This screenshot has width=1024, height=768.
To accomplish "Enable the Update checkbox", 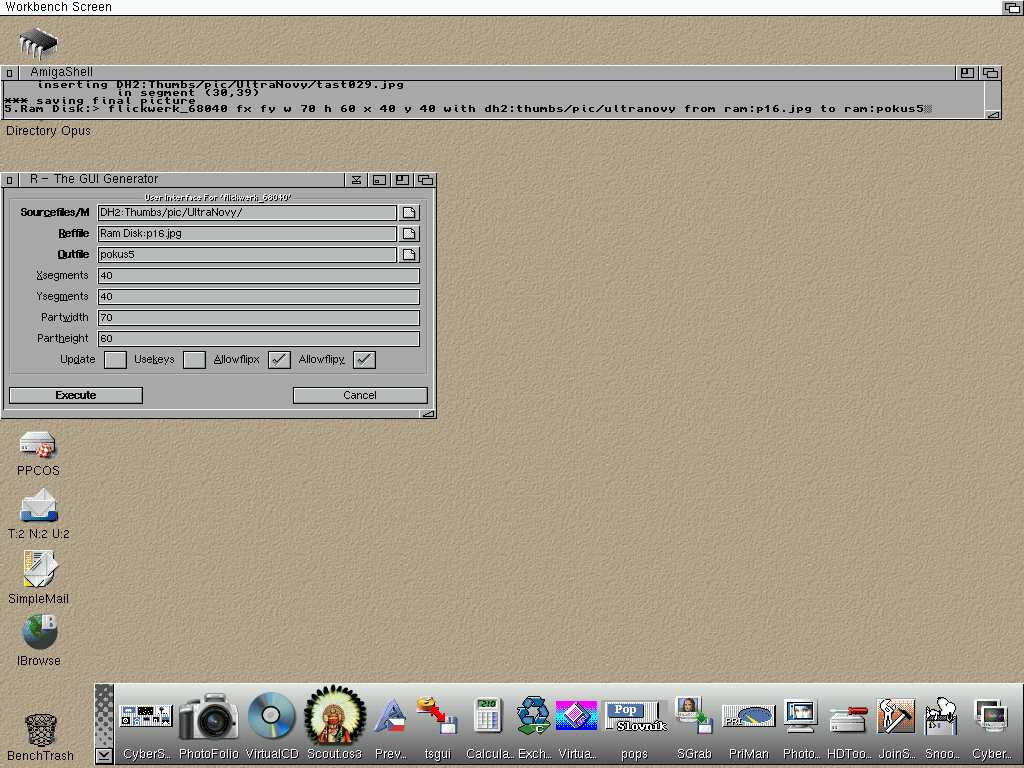I will tap(115, 360).
